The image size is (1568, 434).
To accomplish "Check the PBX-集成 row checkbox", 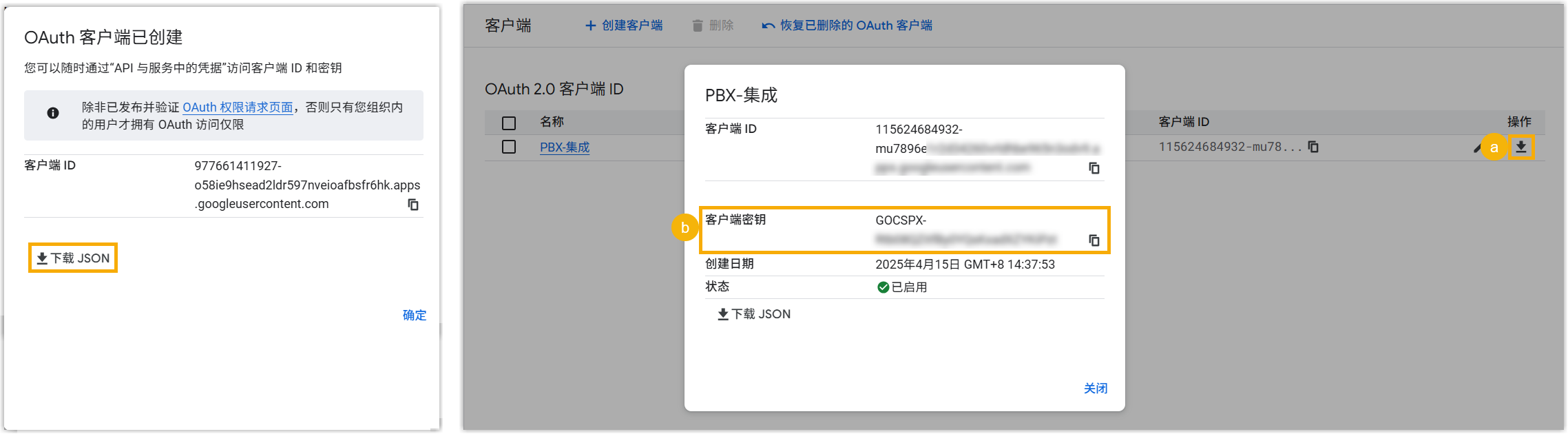I will click(x=509, y=147).
